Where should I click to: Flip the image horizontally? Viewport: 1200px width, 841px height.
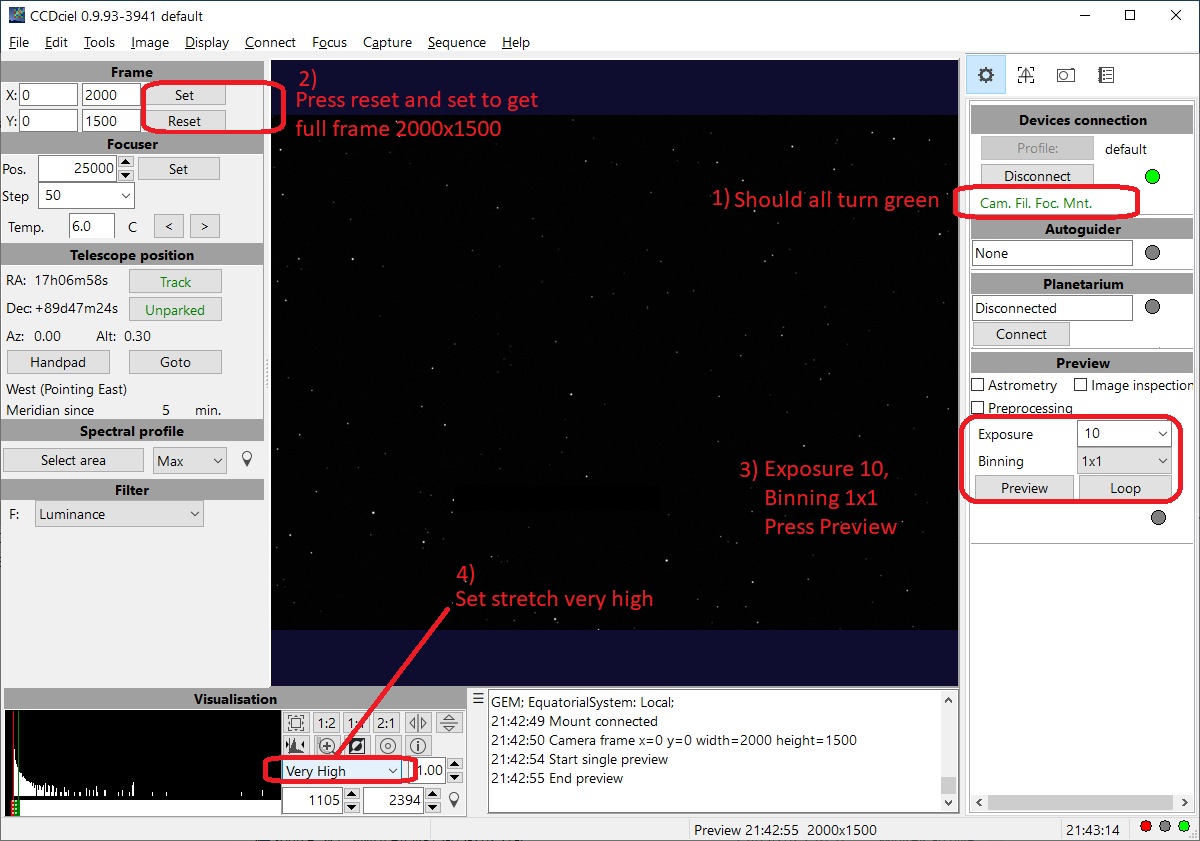coord(418,723)
